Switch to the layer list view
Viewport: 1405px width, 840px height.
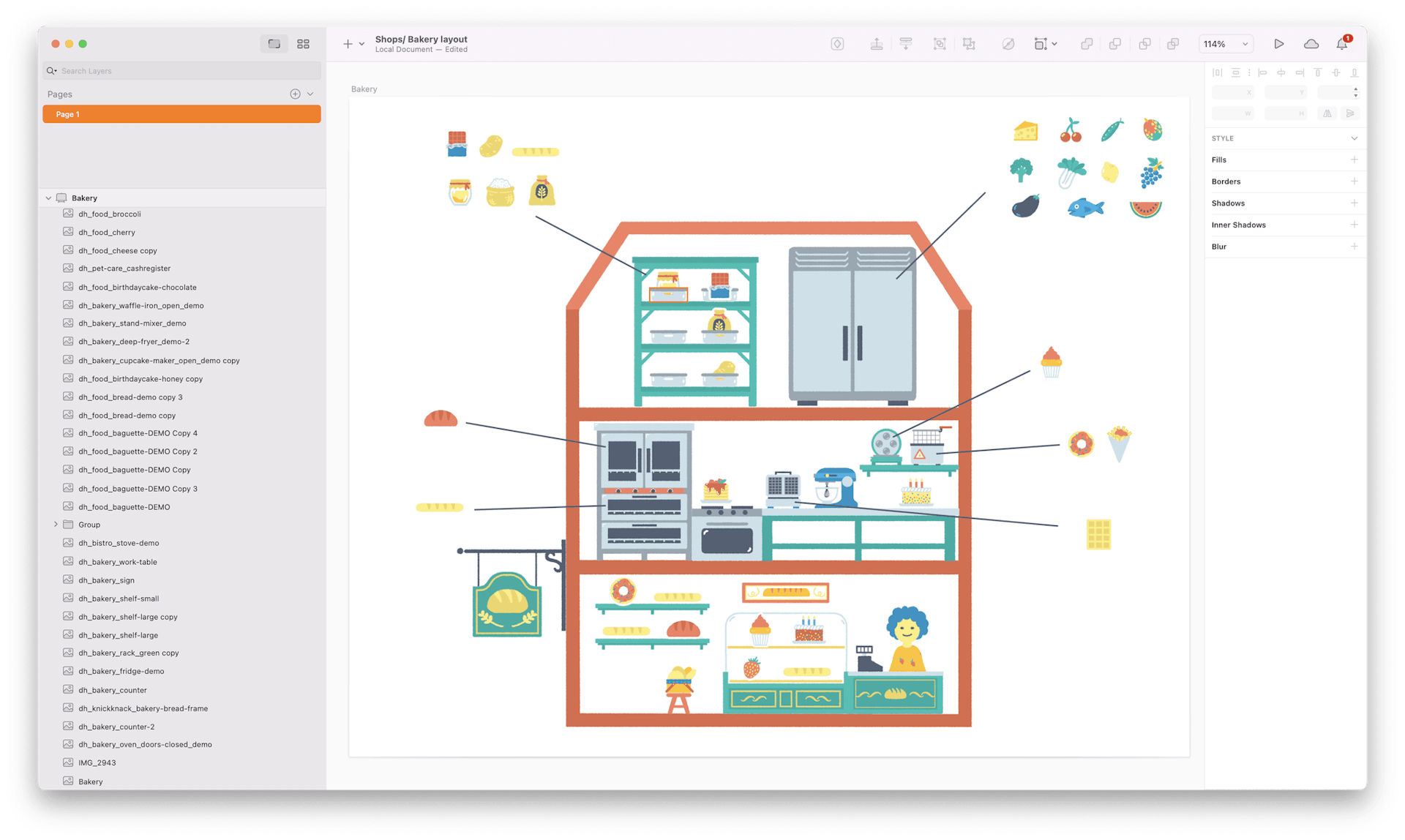click(x=274, y=44)
